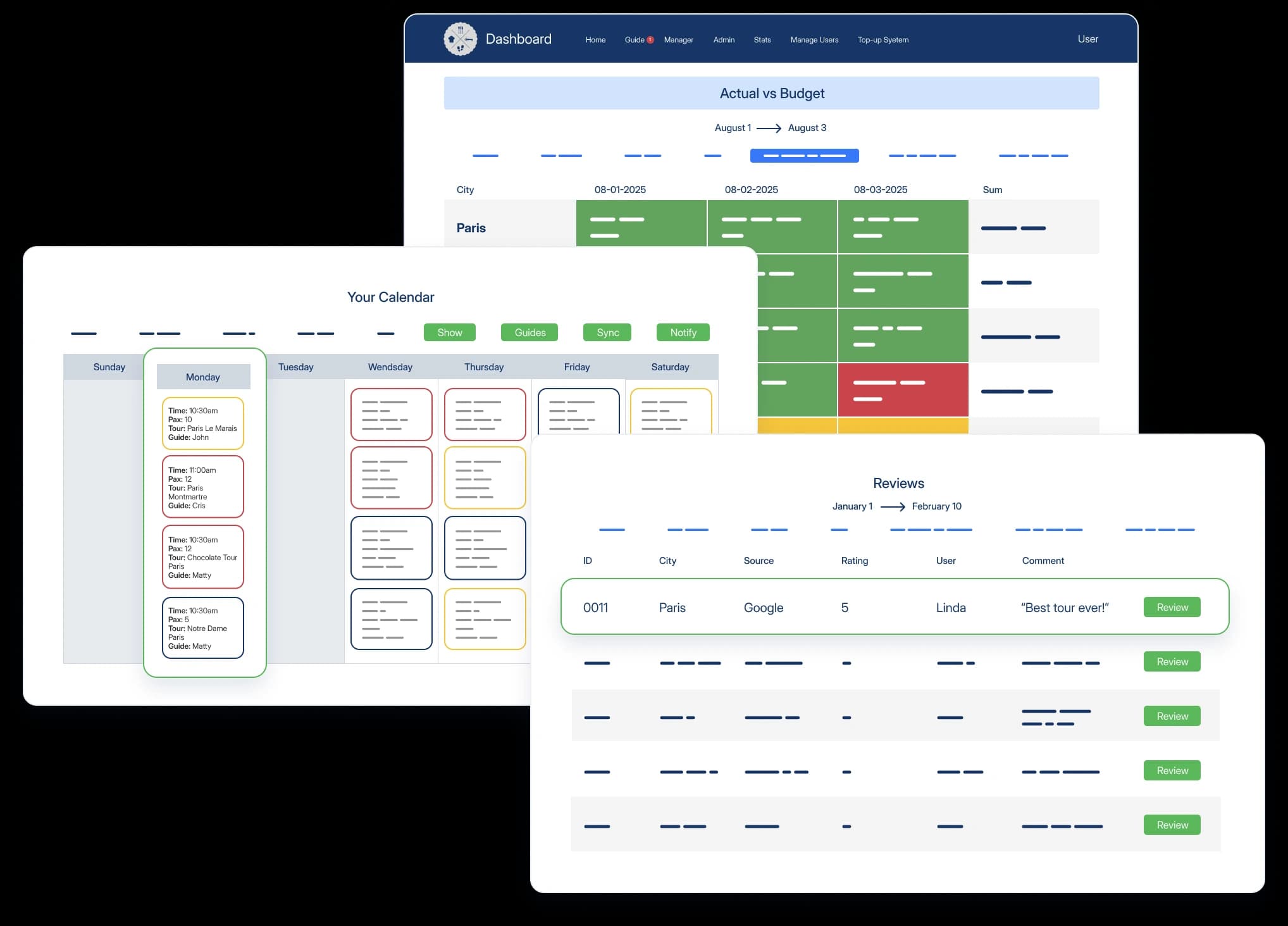Open the Paris Le Marais tour card

[x=203, y=423]
